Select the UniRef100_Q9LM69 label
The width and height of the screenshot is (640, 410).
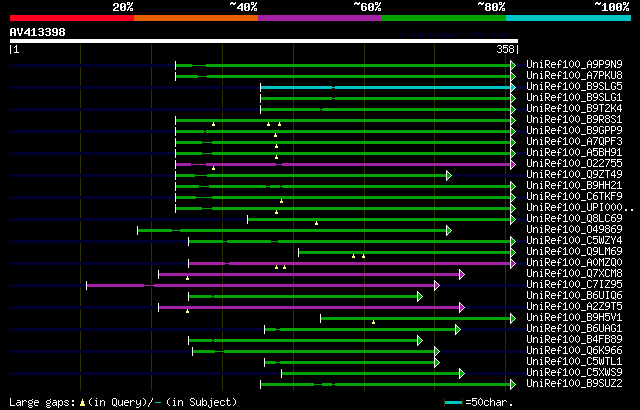(x=574, y=252)
